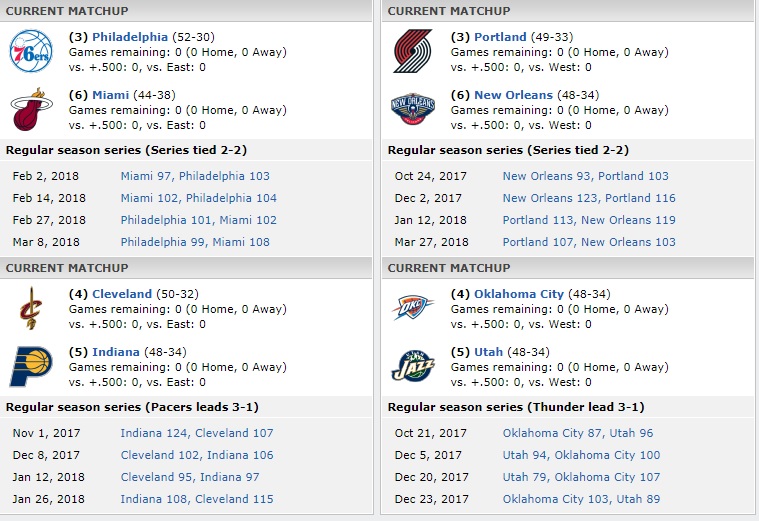Click the Oklahoma City Thunder logo
This screenshot has height=521, width=759.
[x=412, y=308]
